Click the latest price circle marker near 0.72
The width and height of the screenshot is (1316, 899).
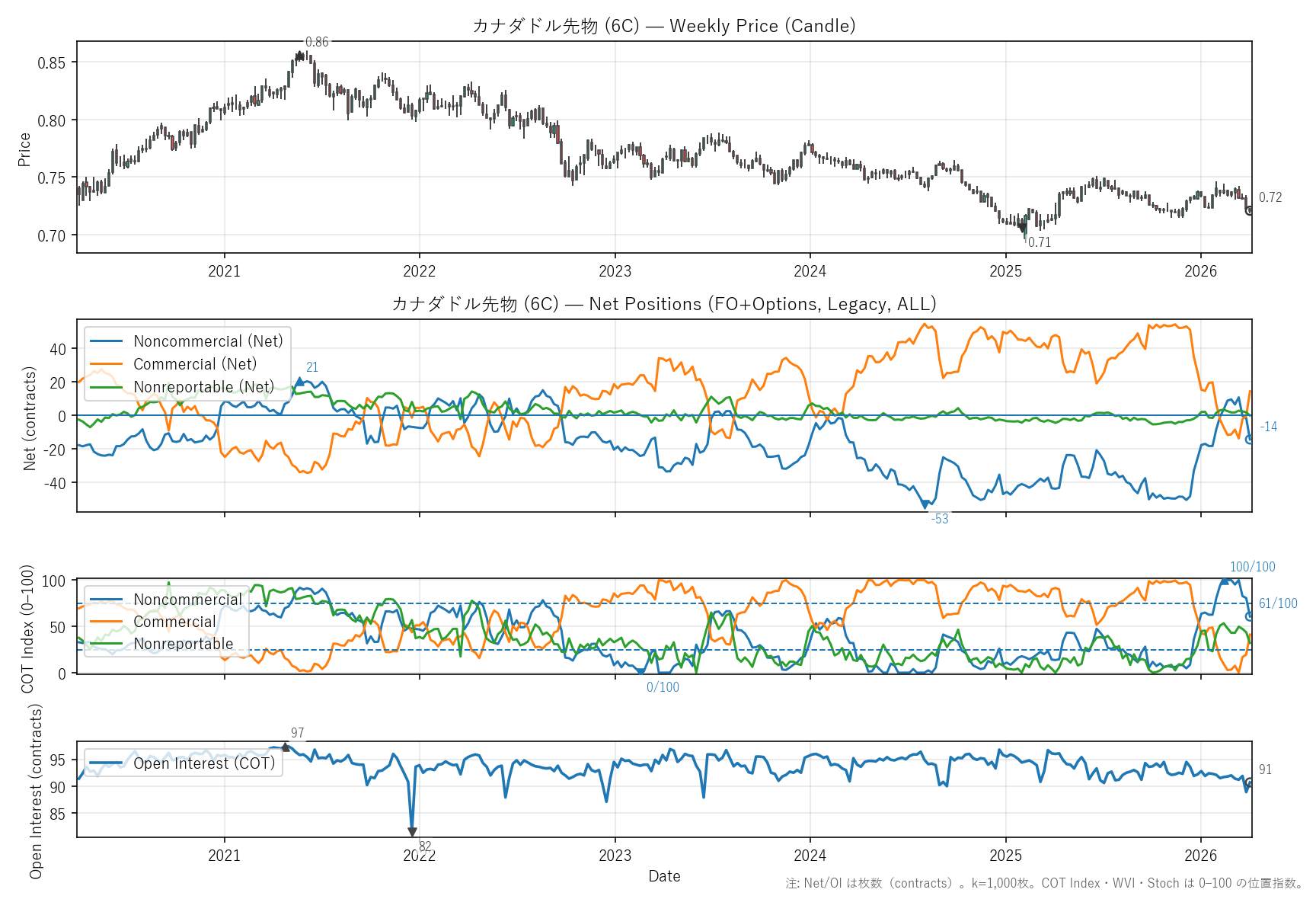pyautogui.click(x=1249, y=210)
